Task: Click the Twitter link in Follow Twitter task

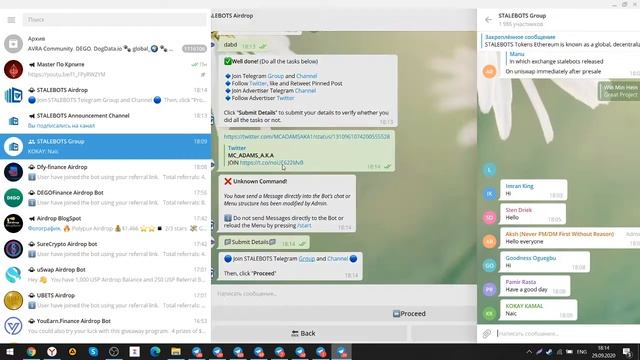Action: pos(258,83)
